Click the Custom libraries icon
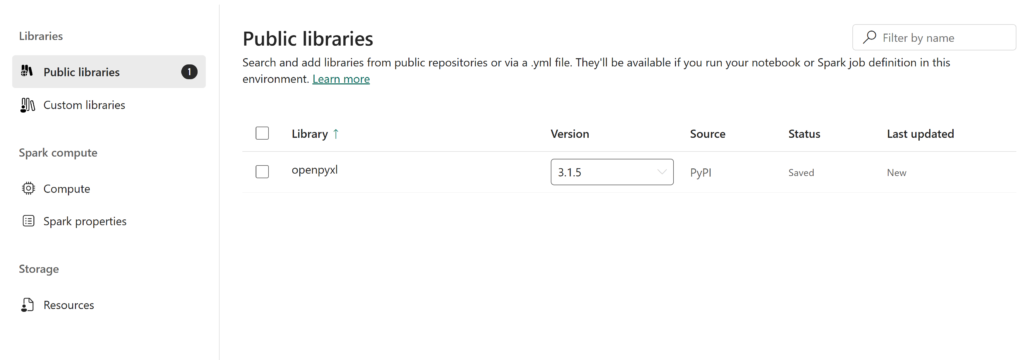The width and height of the screenshot is (1024, 360). pos(27,105)
